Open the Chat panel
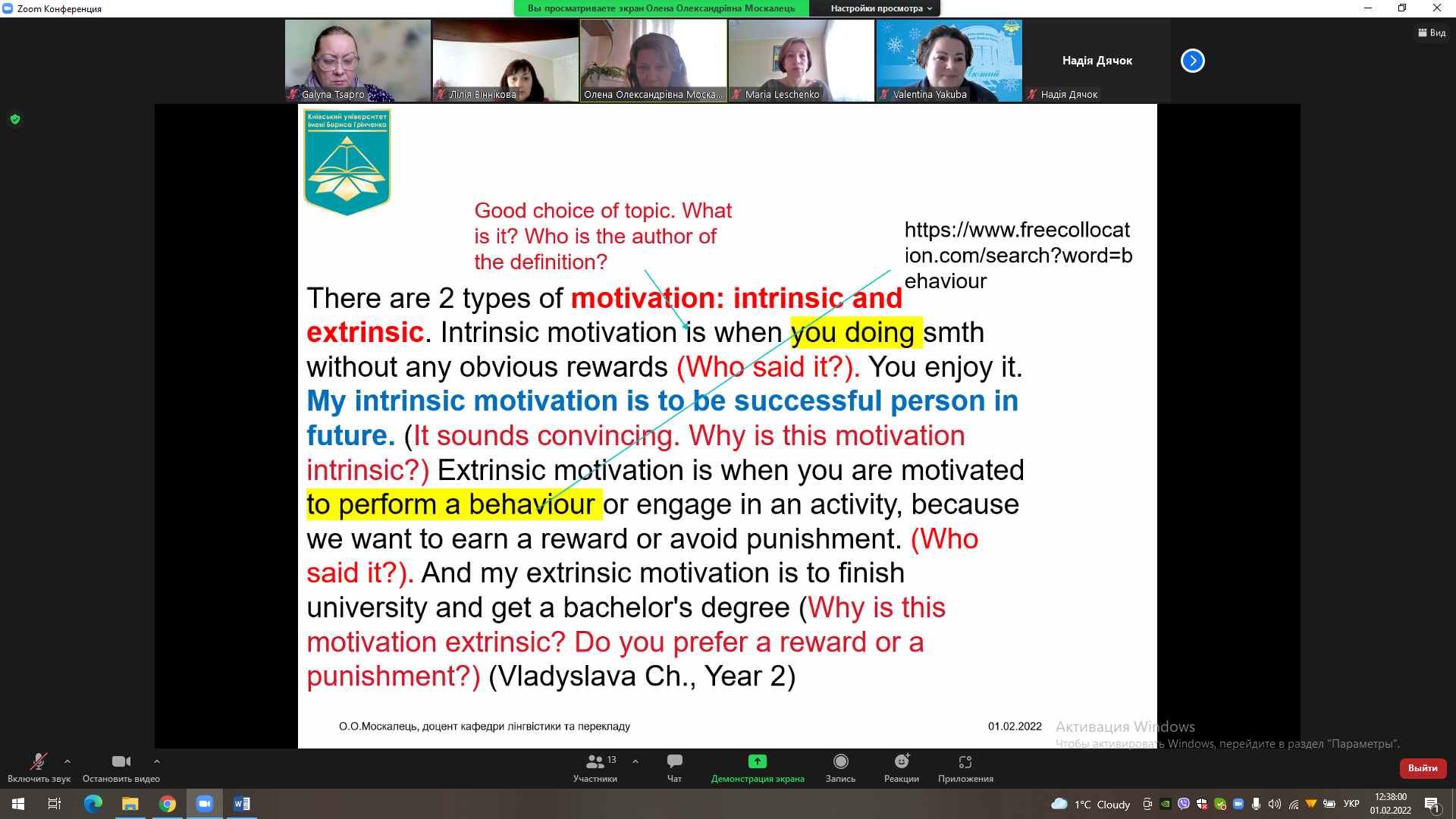 (674, 762)
